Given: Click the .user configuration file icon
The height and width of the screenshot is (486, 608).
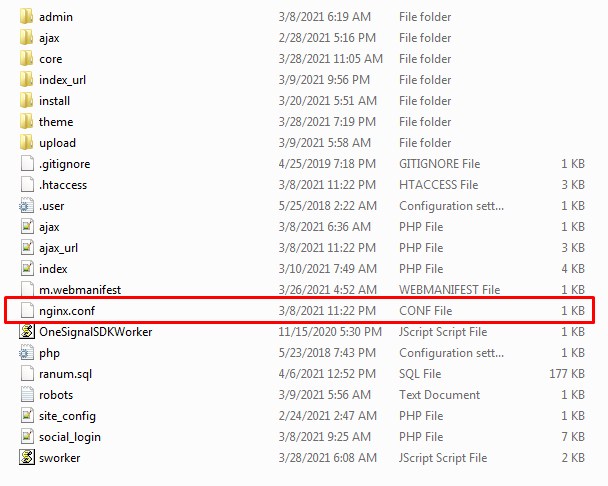Looking at the screenshot, I should [27, 206].
